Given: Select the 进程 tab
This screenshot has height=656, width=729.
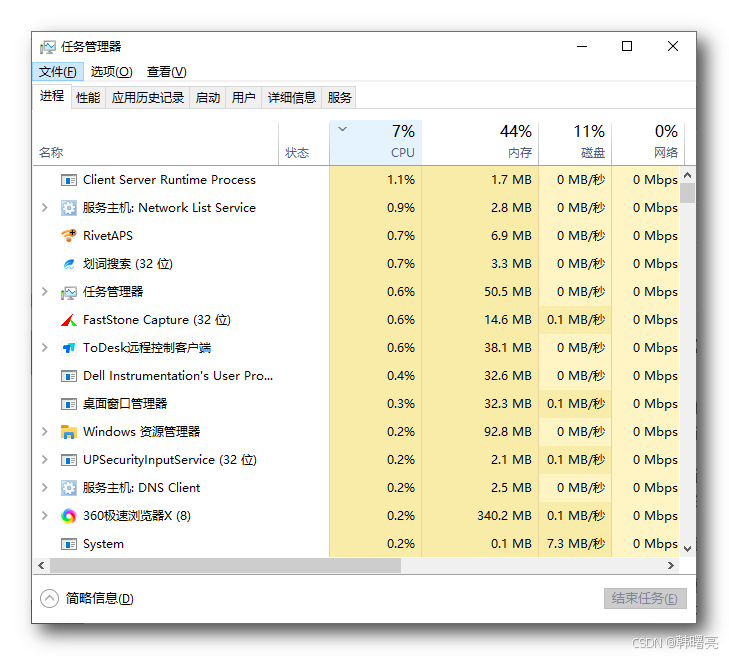Looking at the screenshot, I should (52, 96).
